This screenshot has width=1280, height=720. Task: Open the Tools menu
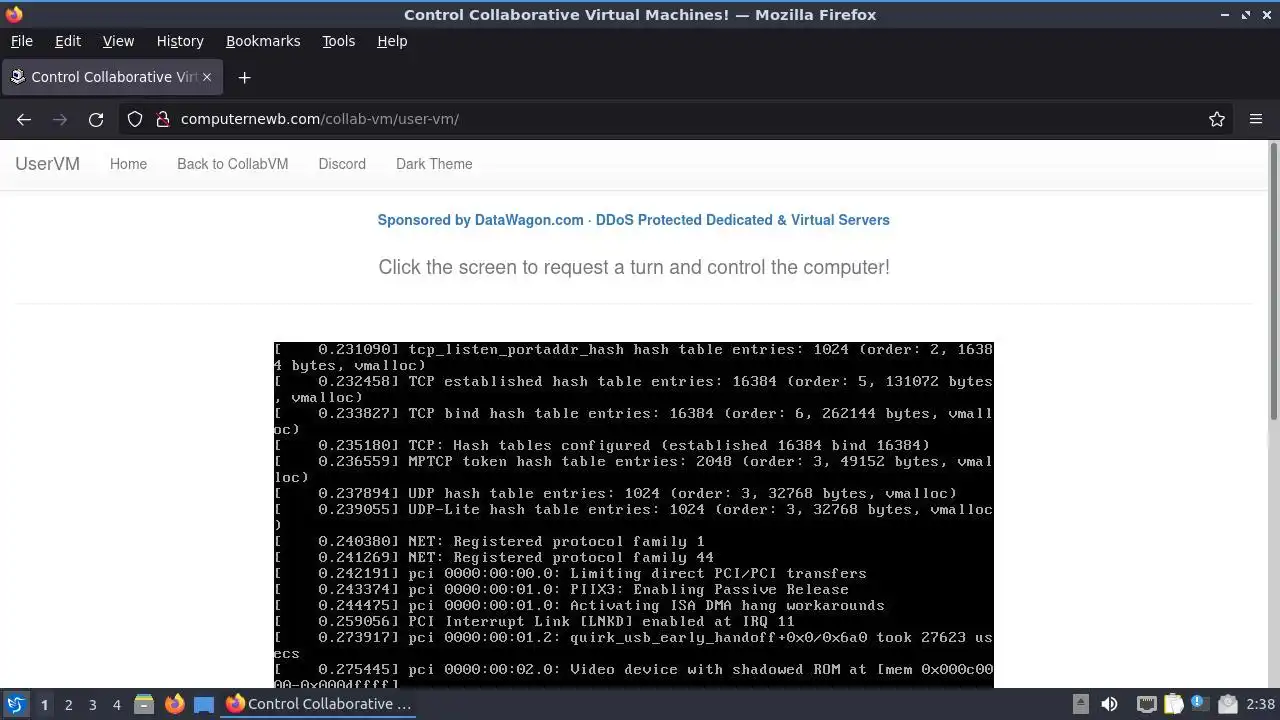point(338,41)
